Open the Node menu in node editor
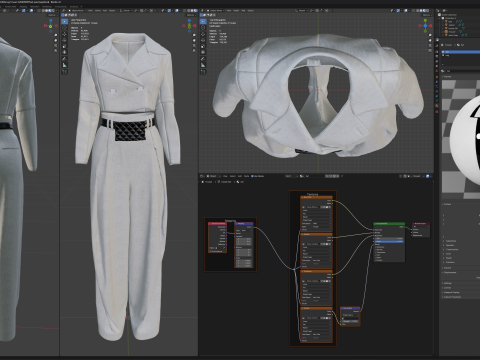This screenshot has width=480, height=360. pos(246,176)
